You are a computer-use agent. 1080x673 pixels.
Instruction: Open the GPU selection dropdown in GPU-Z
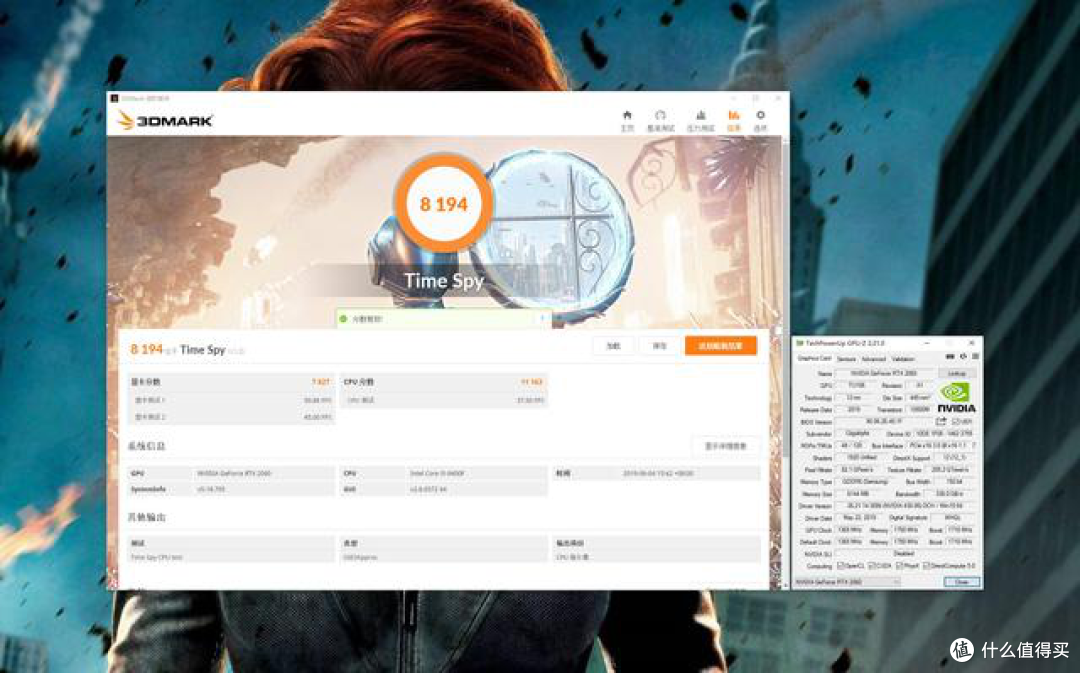[x=847, y=582]
